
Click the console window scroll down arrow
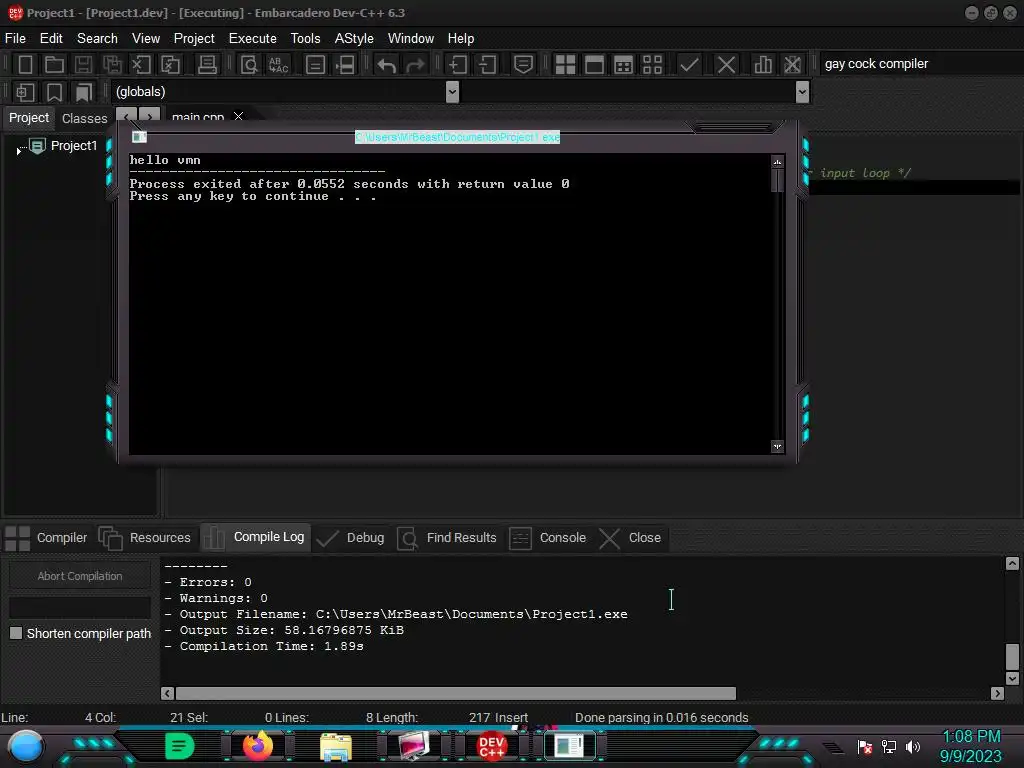[x=776, y=447]
